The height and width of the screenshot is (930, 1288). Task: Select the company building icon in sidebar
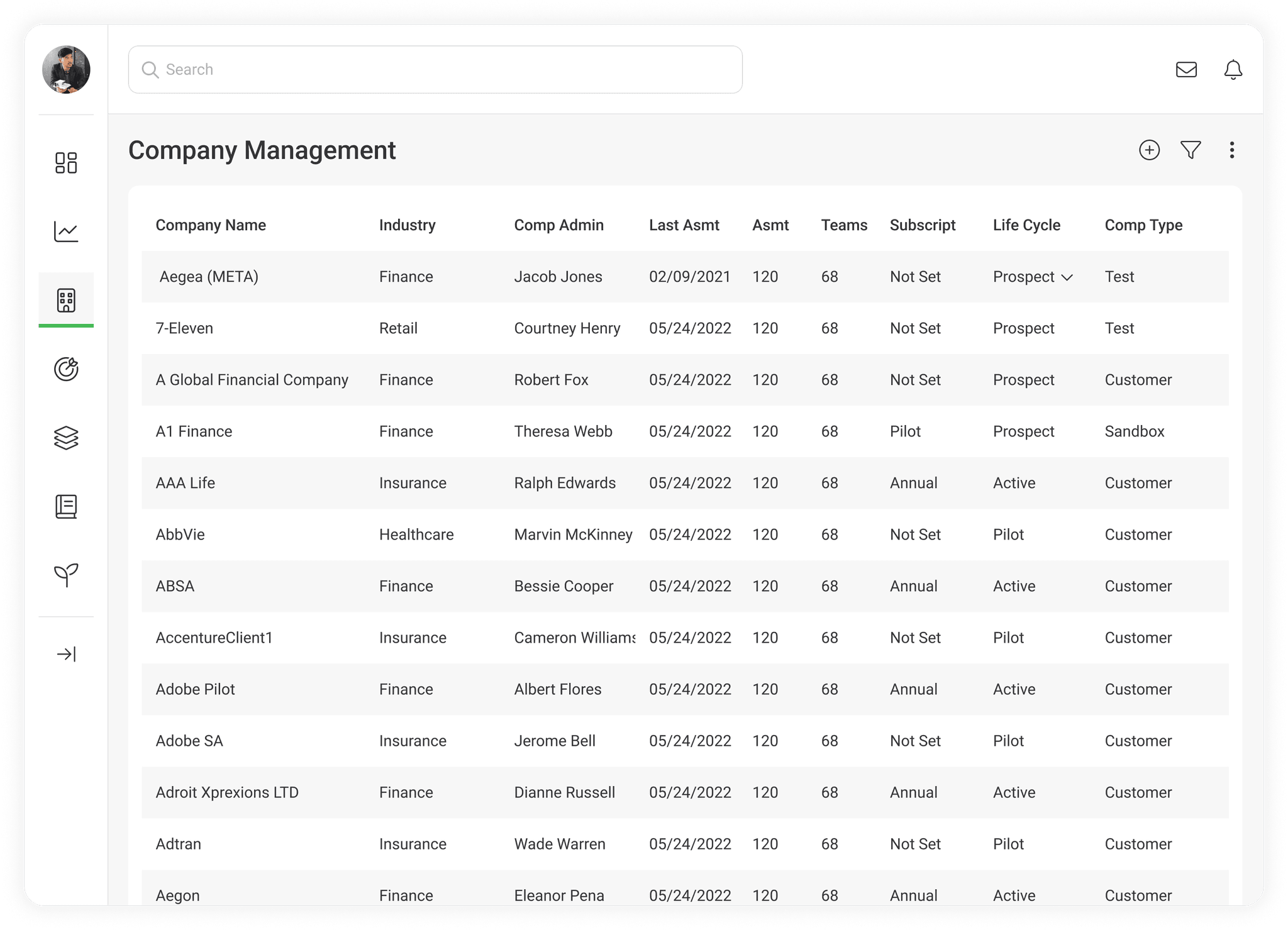[66, 301]
